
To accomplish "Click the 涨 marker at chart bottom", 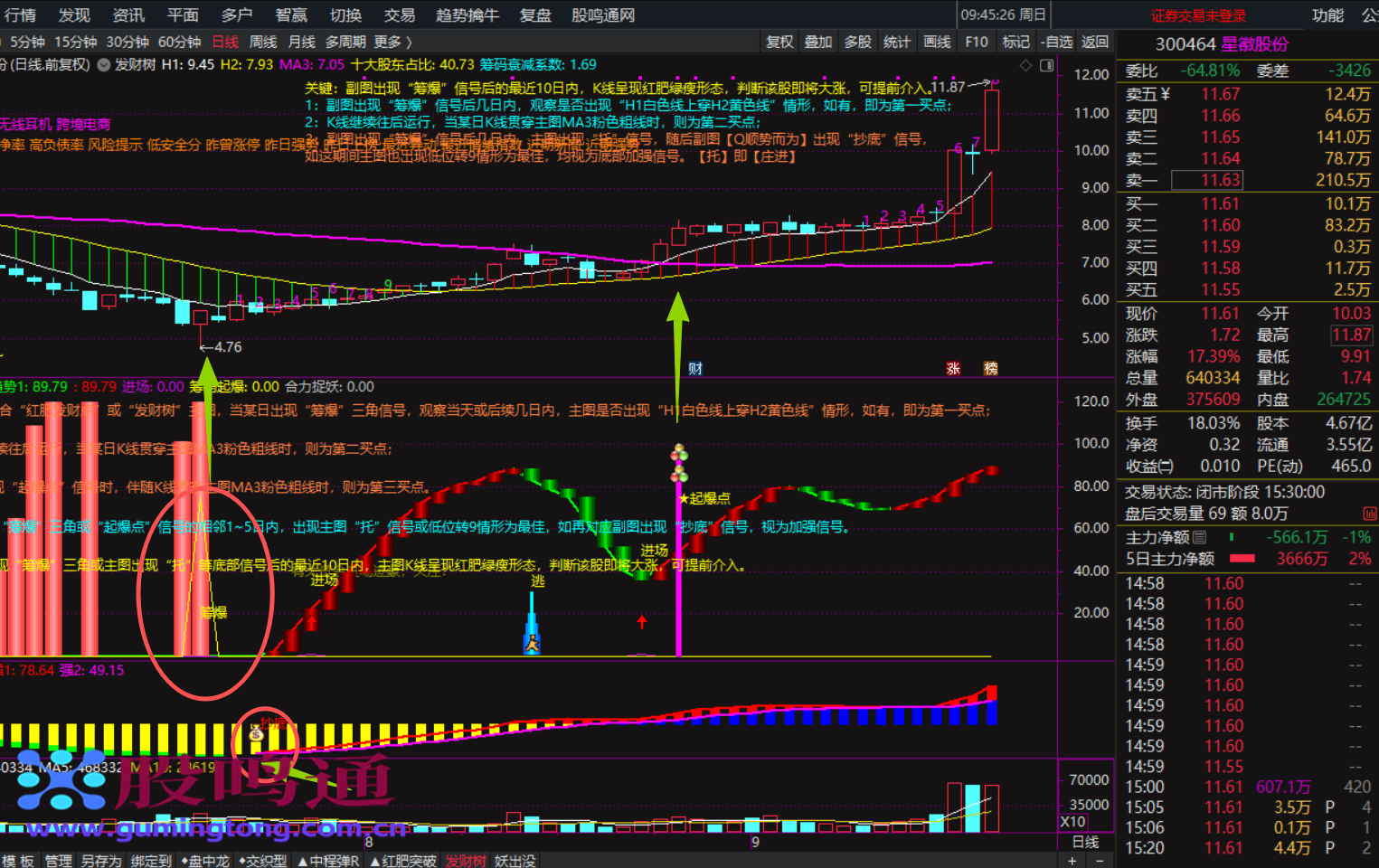I will pyautogui.click(x=953, y=368).
